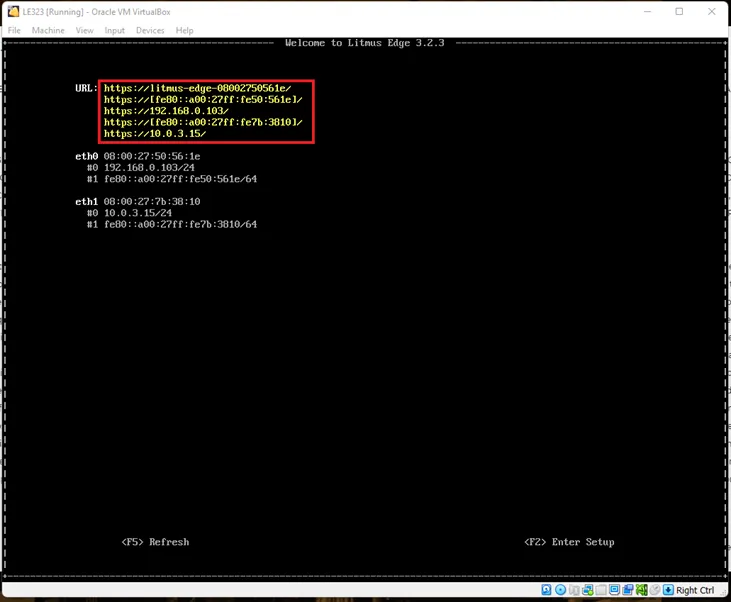
Task: Click the https://[fe80::a00:27ff:fe50:561e]/ URL
Action: [x=203, y=99]
